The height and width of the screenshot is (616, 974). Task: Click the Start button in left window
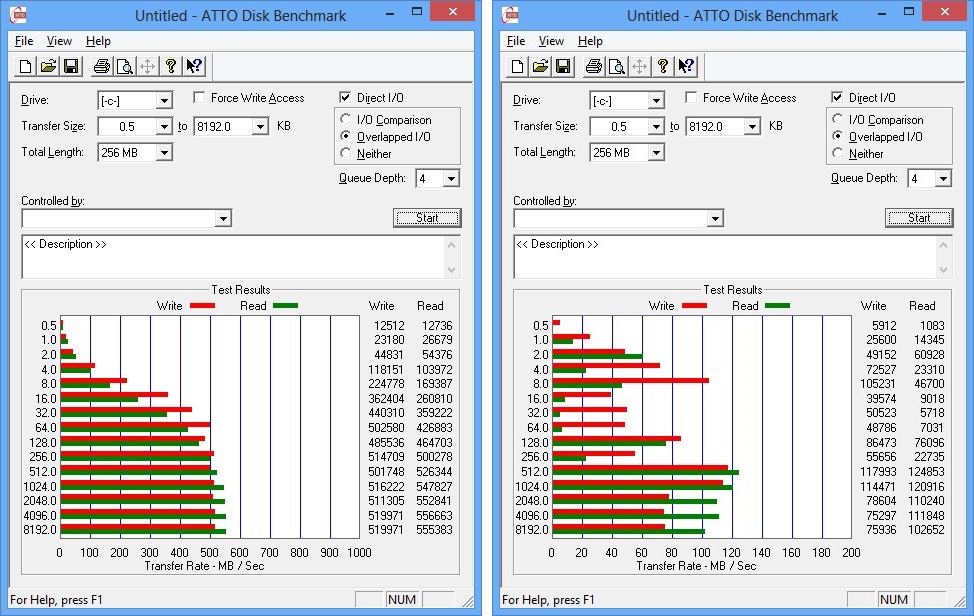tap(427, 218)
